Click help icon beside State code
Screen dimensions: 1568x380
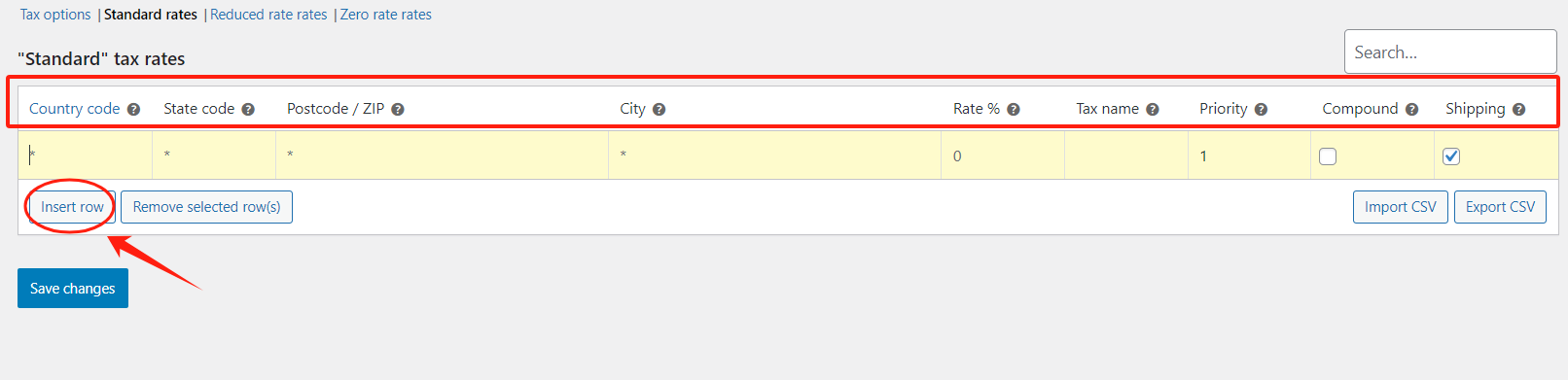(248, 110)
